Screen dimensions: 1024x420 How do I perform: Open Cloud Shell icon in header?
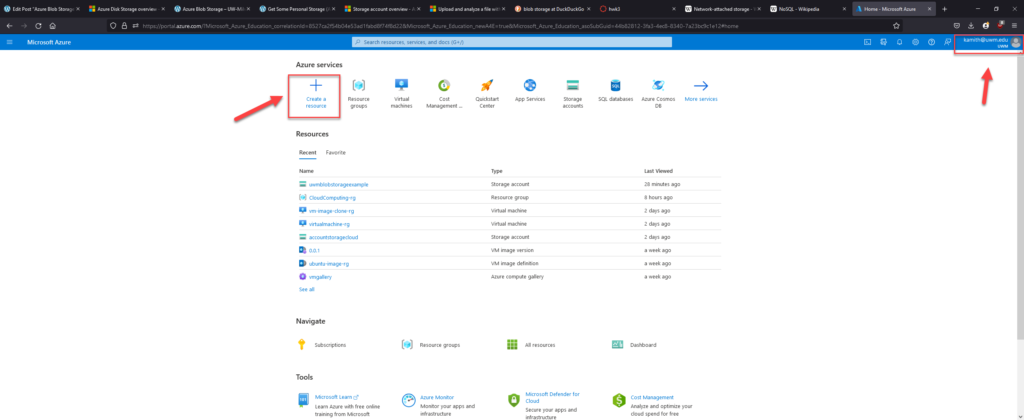tap(867, 42)
